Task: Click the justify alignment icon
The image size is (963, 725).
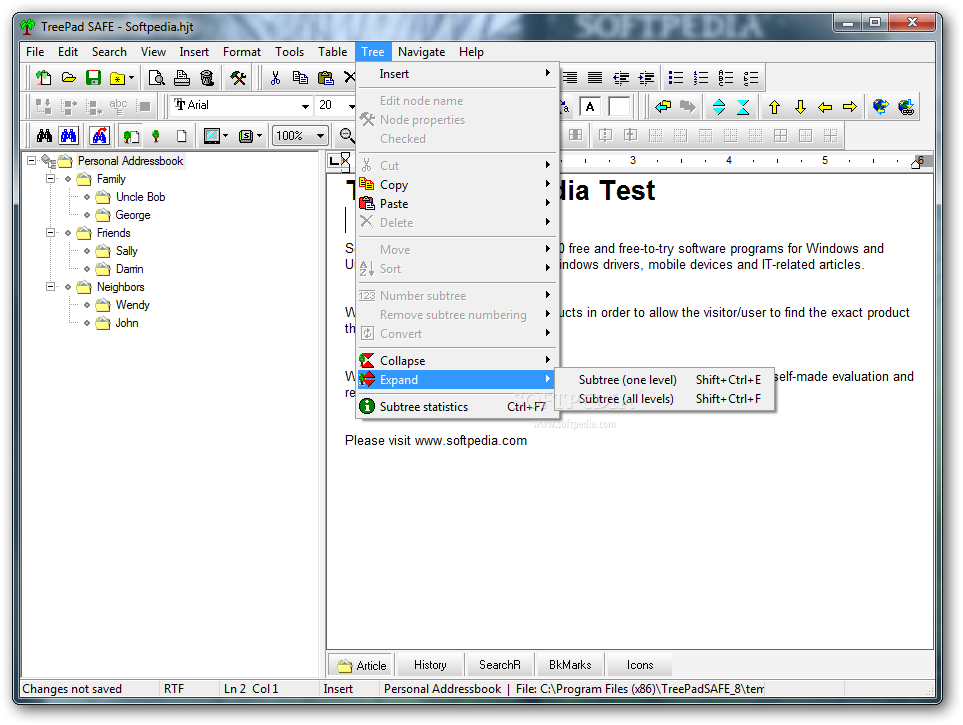Action: tap(595, 78)
